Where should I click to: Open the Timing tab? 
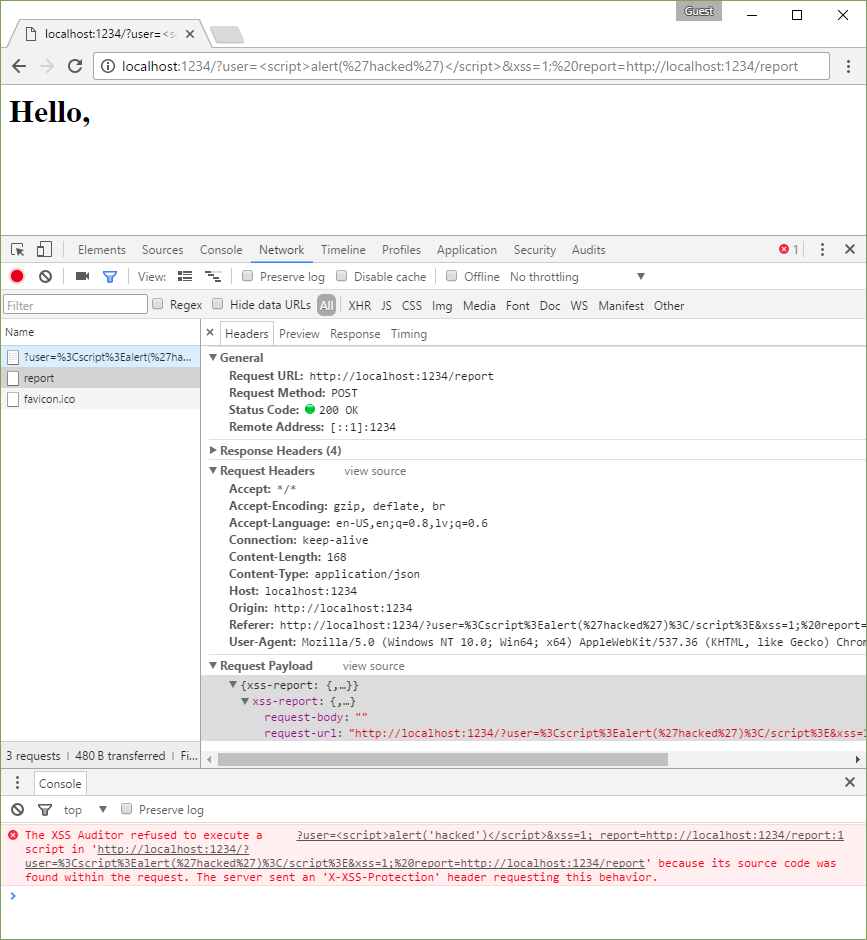[x=409, y=334]
